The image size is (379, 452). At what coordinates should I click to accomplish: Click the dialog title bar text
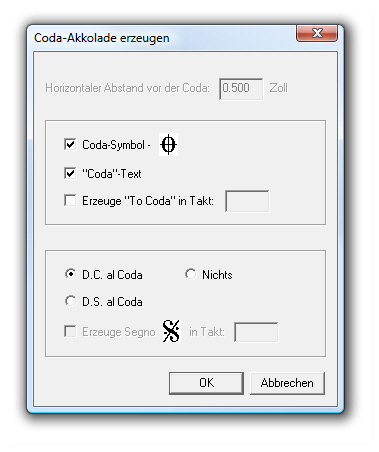pos(102,38)
